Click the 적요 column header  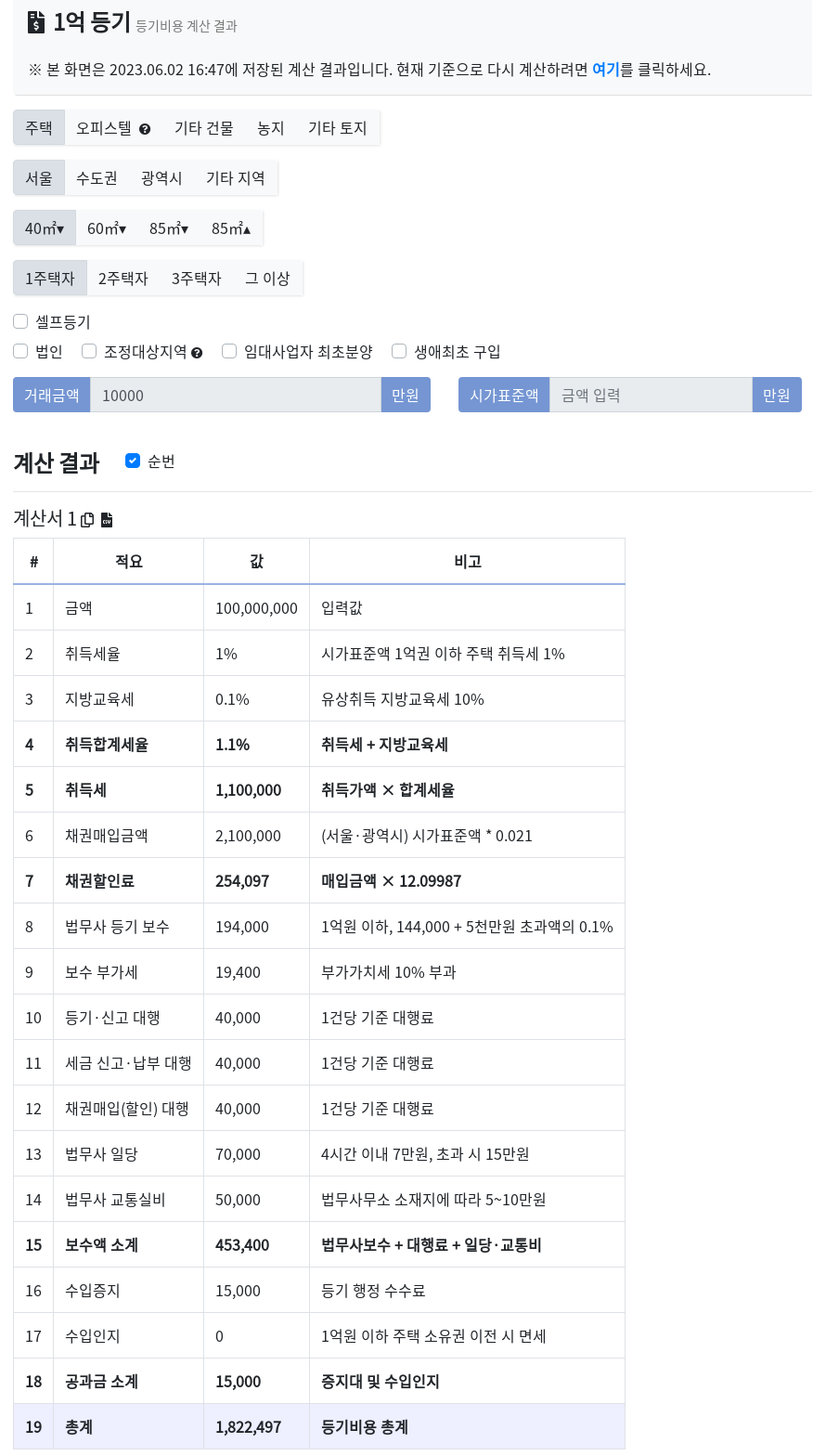coord(129,561)
